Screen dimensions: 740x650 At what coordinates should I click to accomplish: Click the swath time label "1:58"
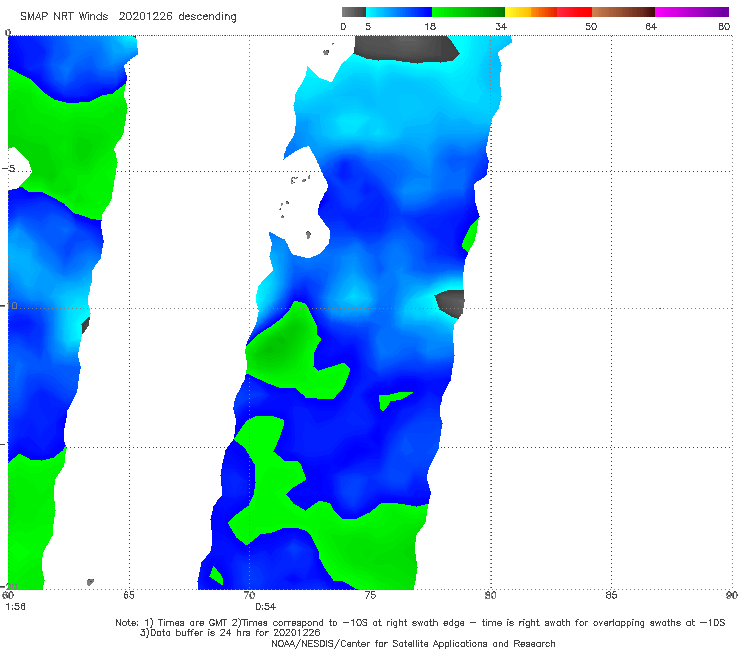pyautogui.click(x=15, y=607)
